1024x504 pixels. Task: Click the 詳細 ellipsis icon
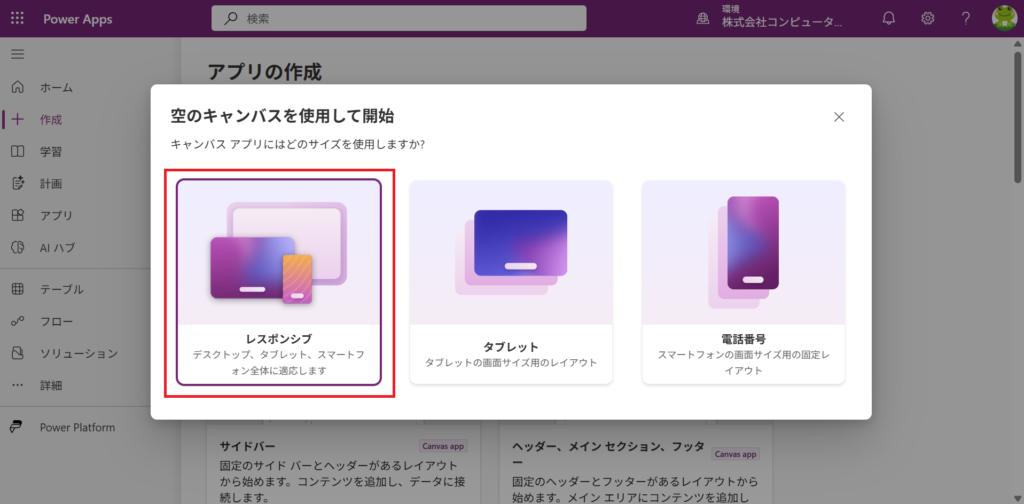(x=18, y=385)
